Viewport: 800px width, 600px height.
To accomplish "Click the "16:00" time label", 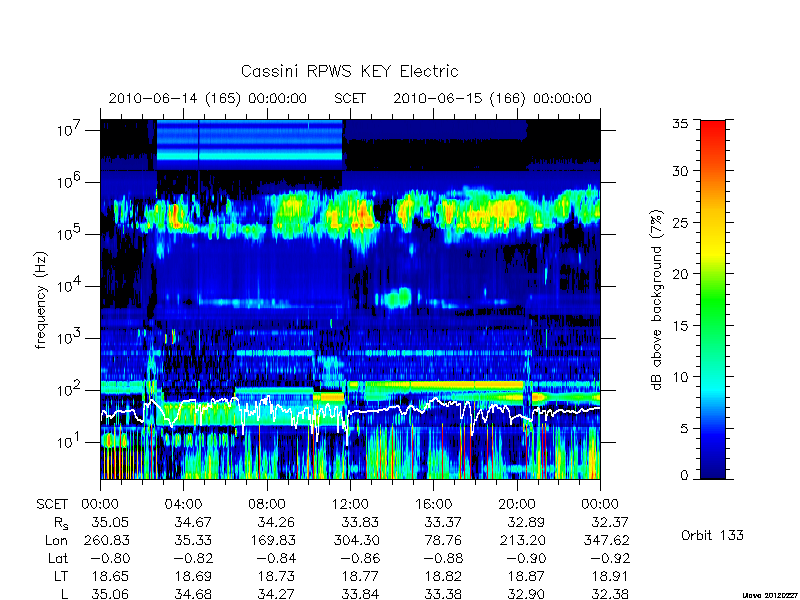I will (x=433, y=504).
